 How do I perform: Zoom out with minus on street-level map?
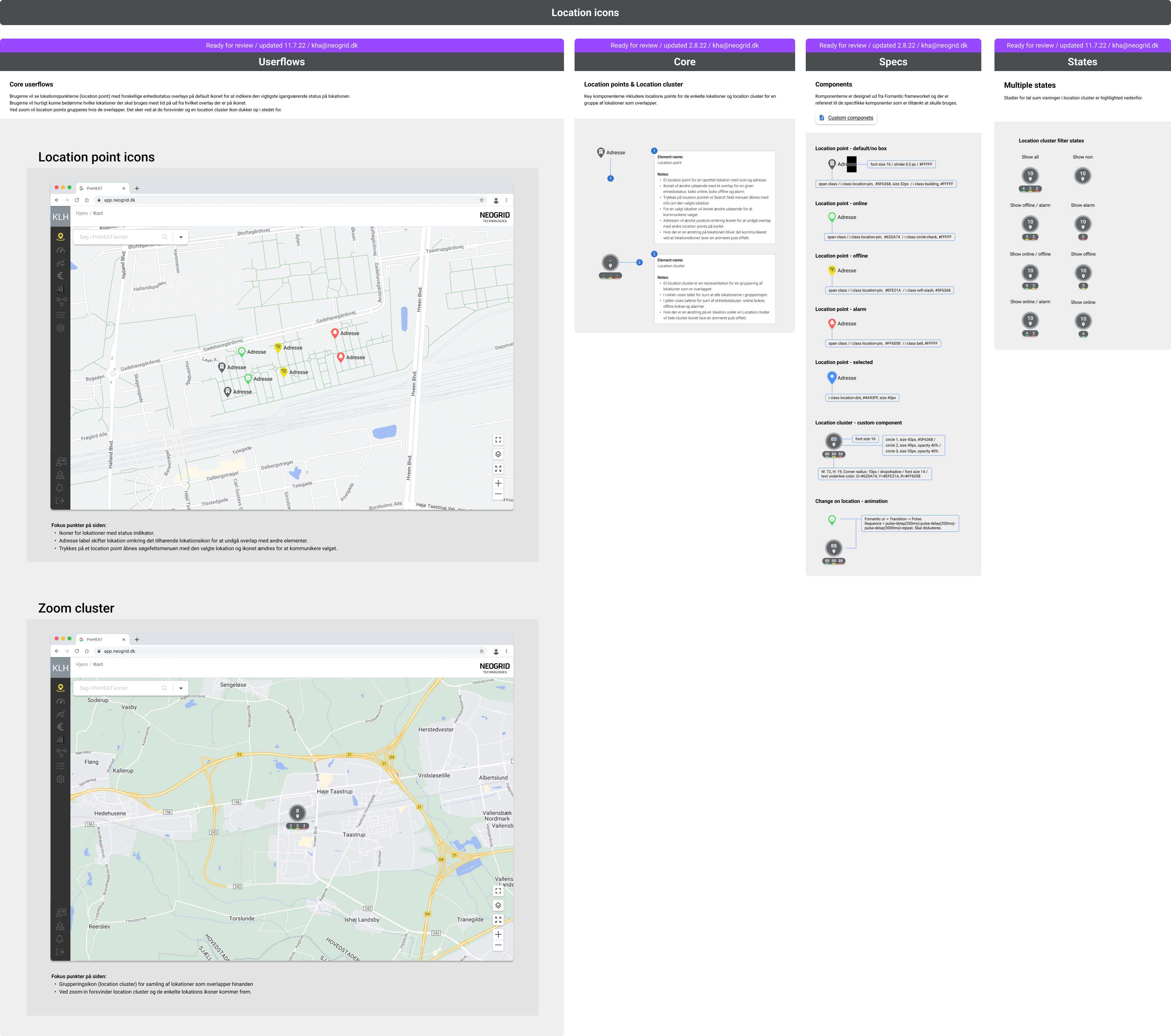click(x=498, y=494)
